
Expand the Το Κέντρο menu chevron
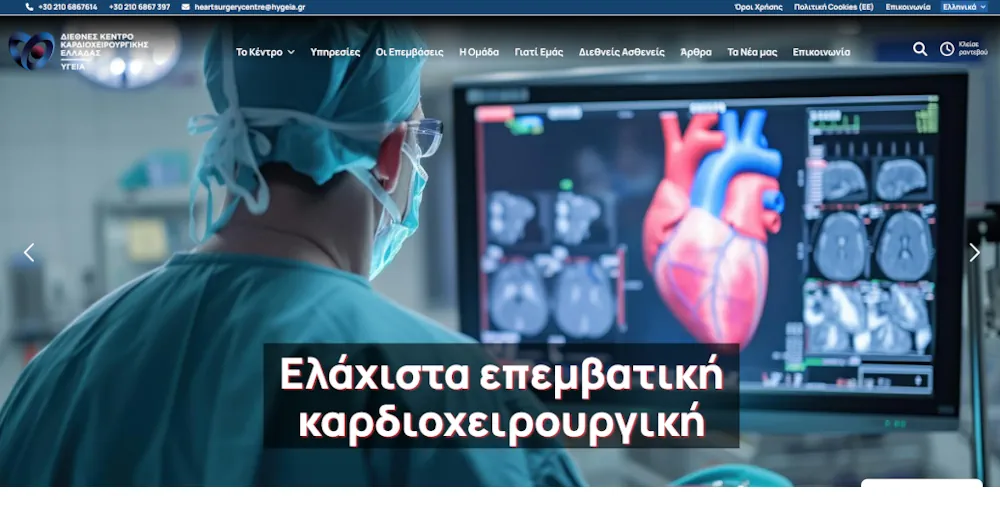291,52
